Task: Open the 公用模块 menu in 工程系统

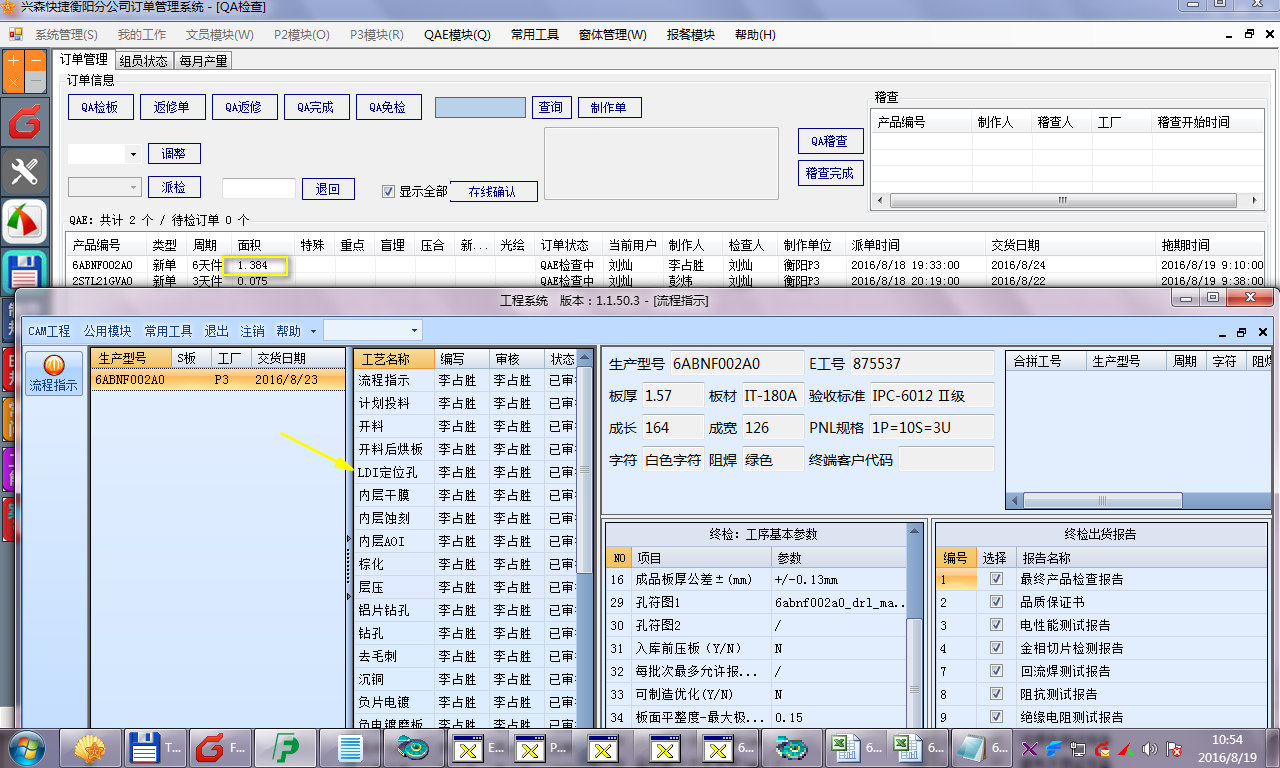Action: point(107,331)
